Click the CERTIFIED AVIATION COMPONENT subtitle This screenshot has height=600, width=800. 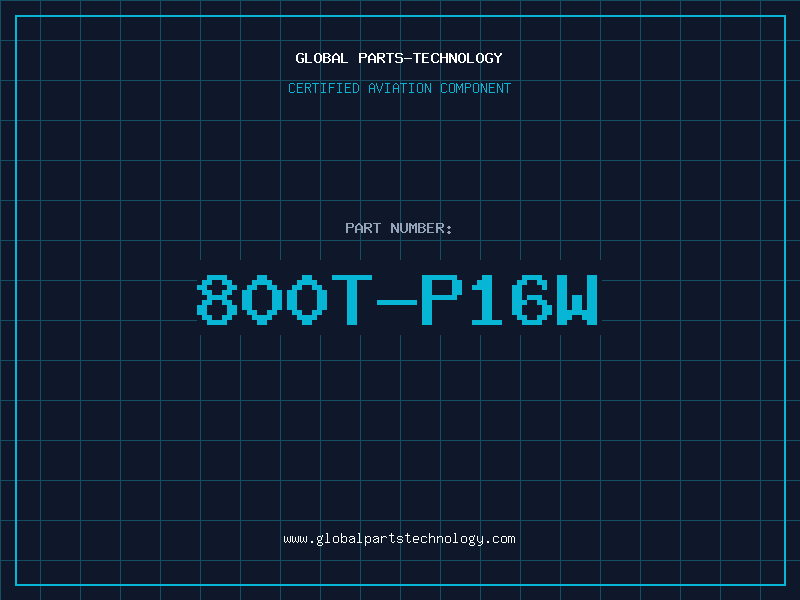tap(399, 88)
